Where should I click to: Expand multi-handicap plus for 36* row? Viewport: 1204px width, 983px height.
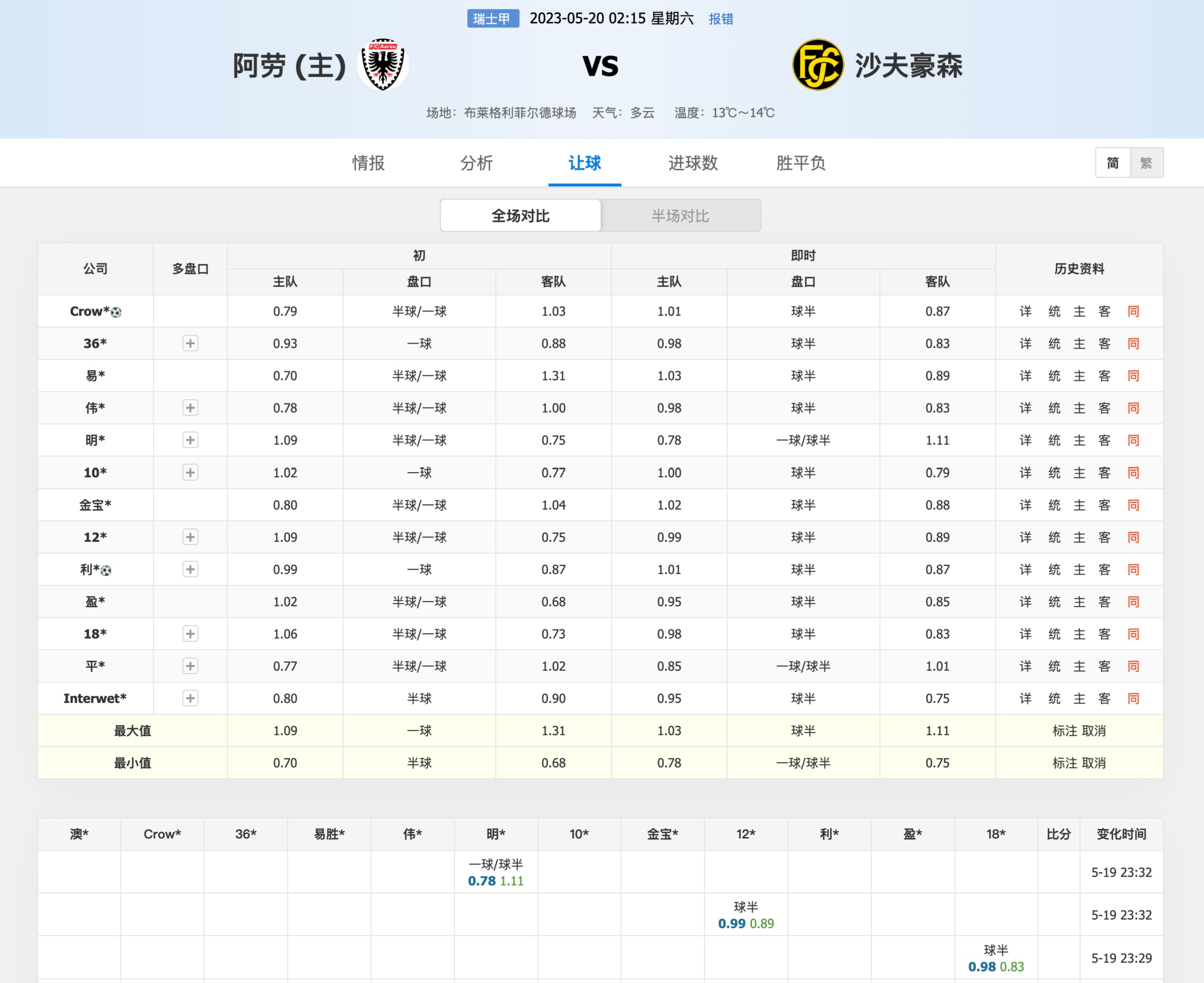pos(190,343)
